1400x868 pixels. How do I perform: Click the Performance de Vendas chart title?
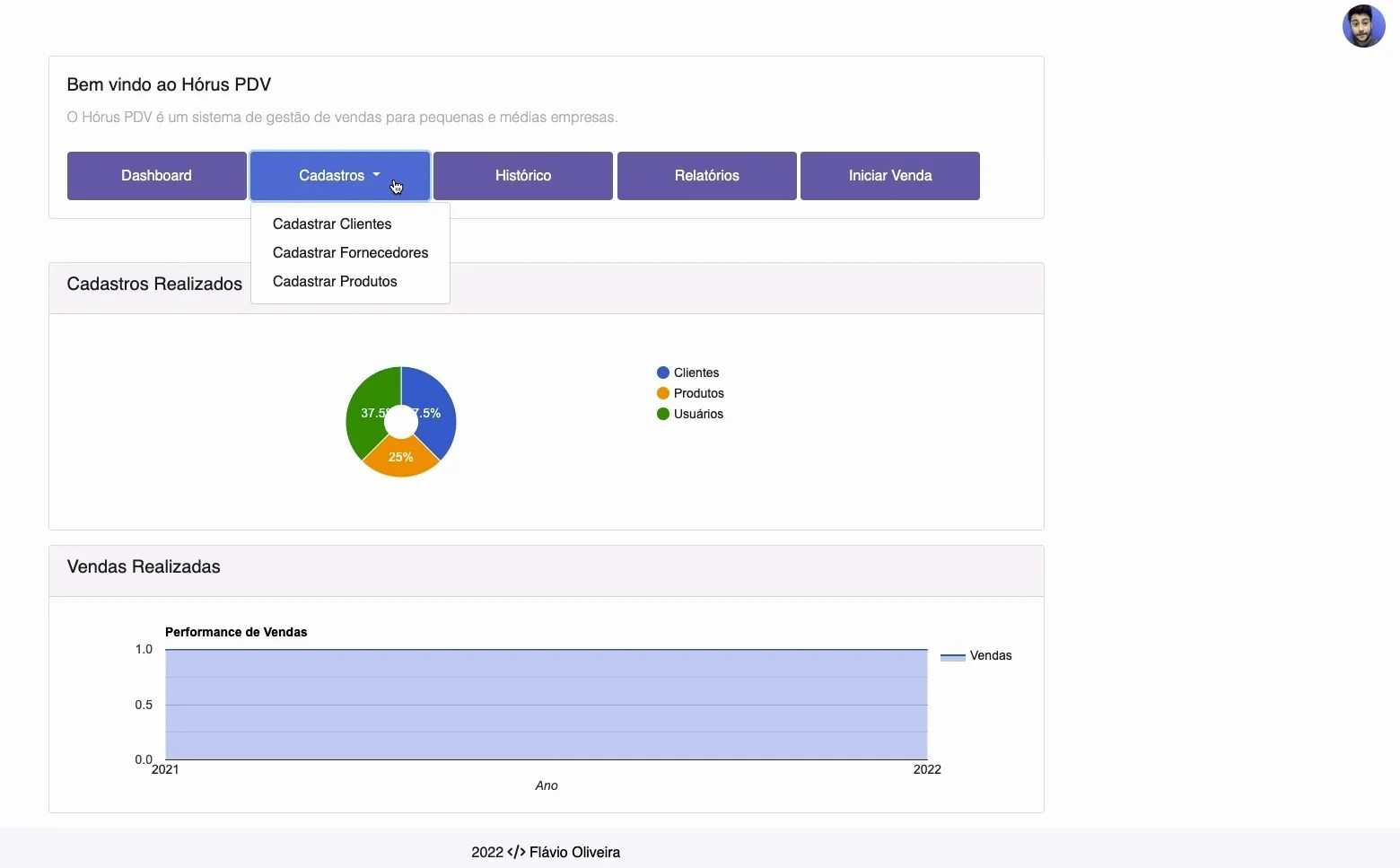[x=236, y=632]
